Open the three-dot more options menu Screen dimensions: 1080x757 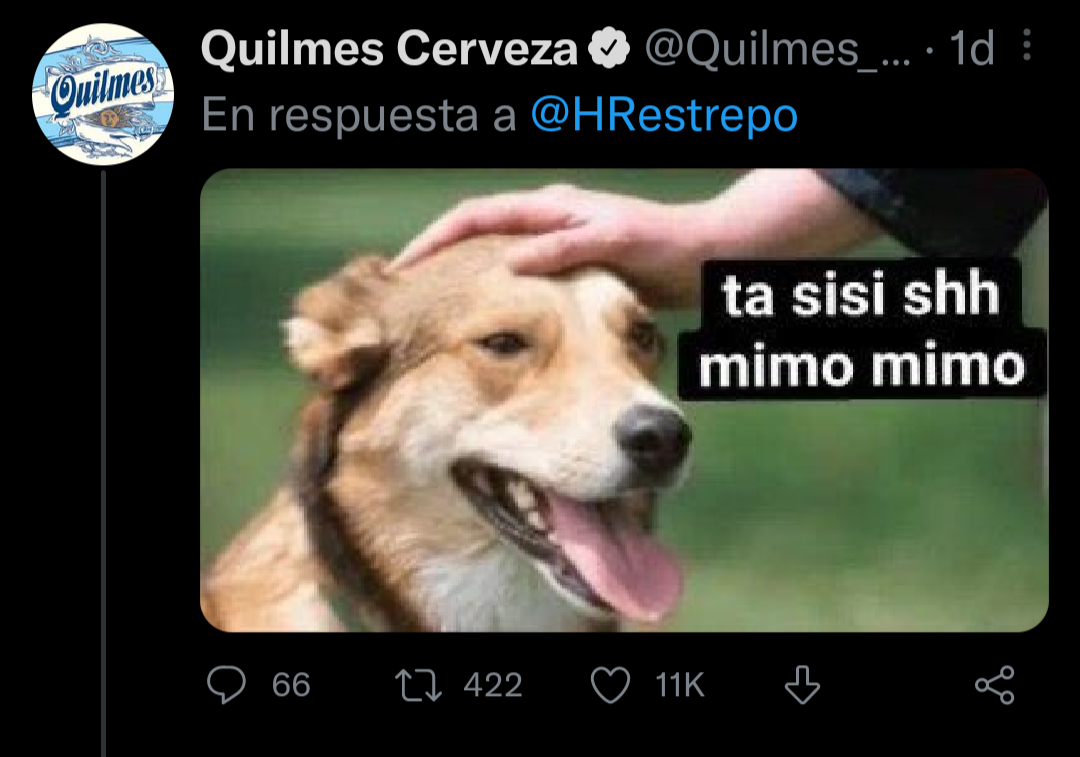click(1027, 45)
